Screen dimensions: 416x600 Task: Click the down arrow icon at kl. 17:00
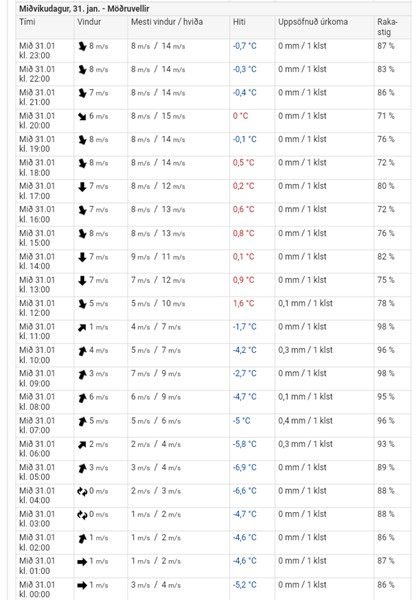click(x=82, y=187)
